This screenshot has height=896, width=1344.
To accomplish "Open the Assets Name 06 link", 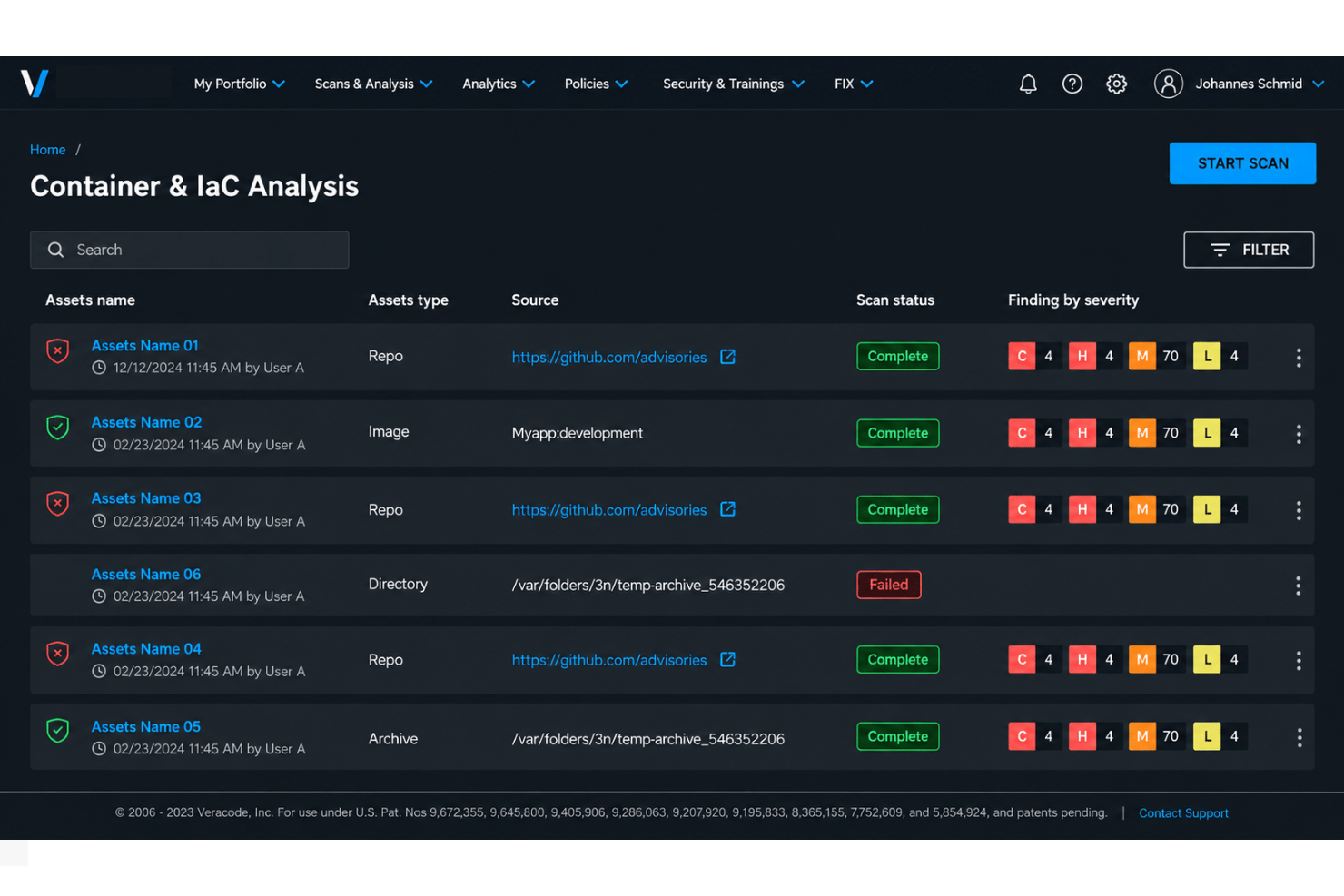I will 146,575.
